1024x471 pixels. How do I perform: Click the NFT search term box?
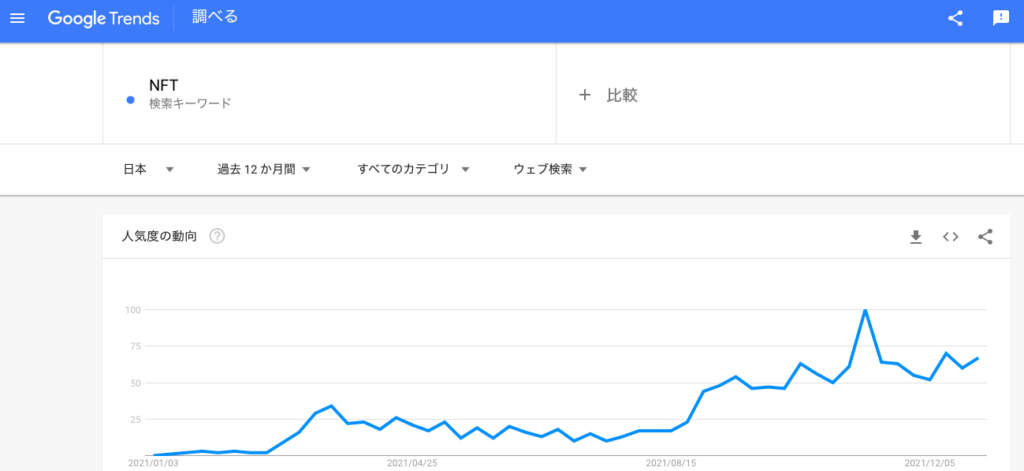pyautogui.click(x=329, y=93)
